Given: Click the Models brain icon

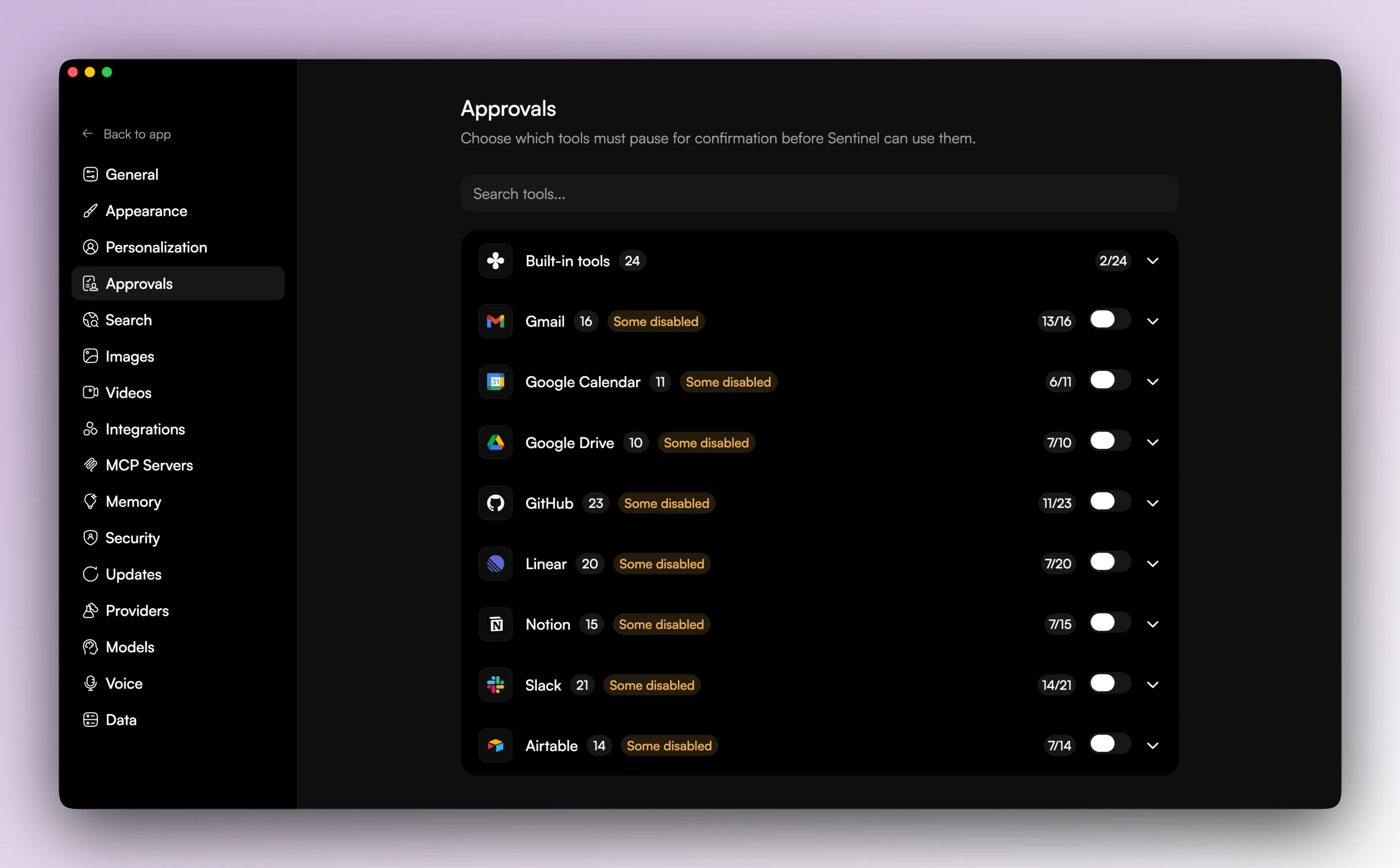Looking at the screenshot, I should 90,647.
